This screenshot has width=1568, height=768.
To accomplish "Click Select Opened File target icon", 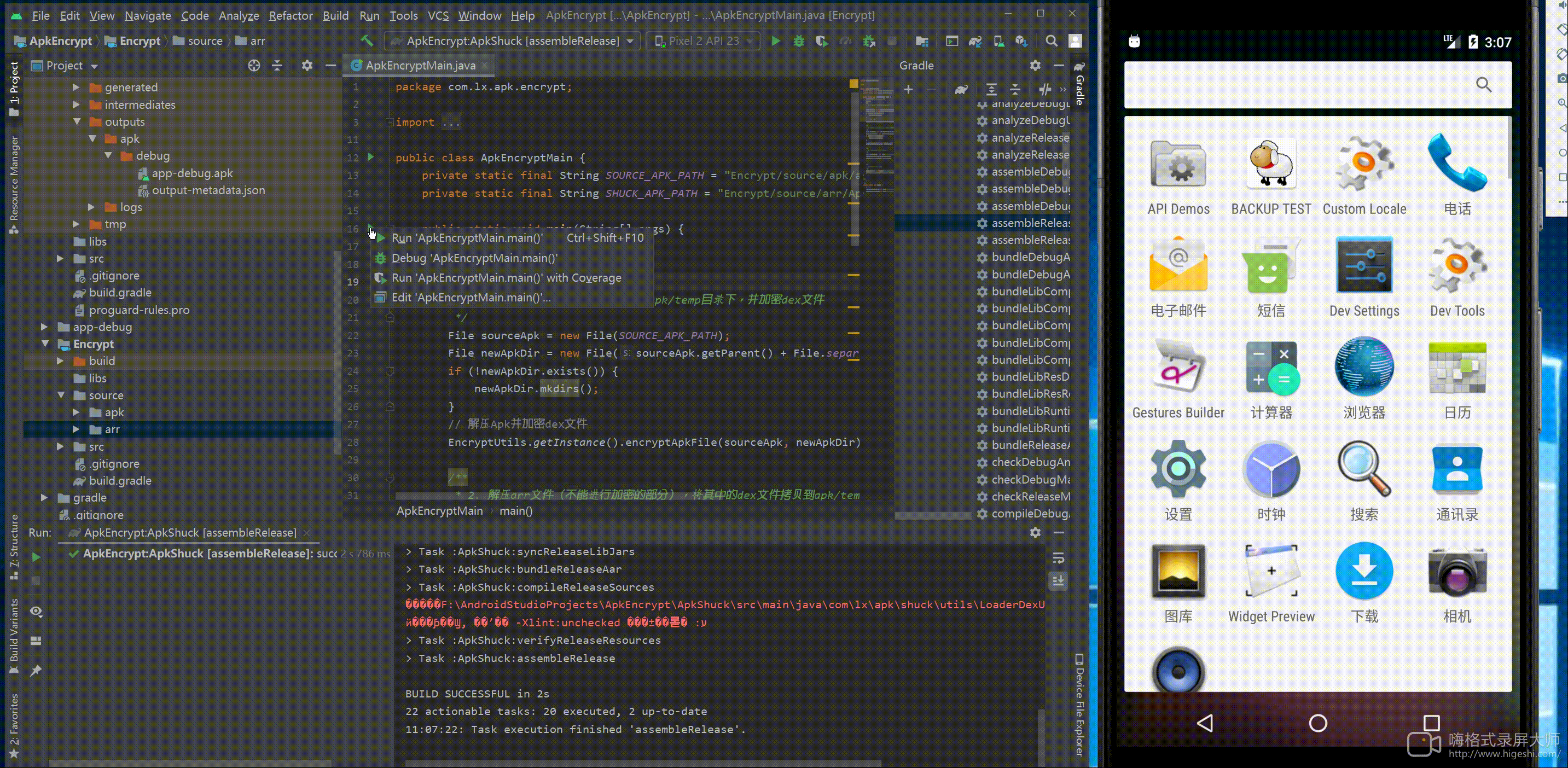I will coord(254,65).
